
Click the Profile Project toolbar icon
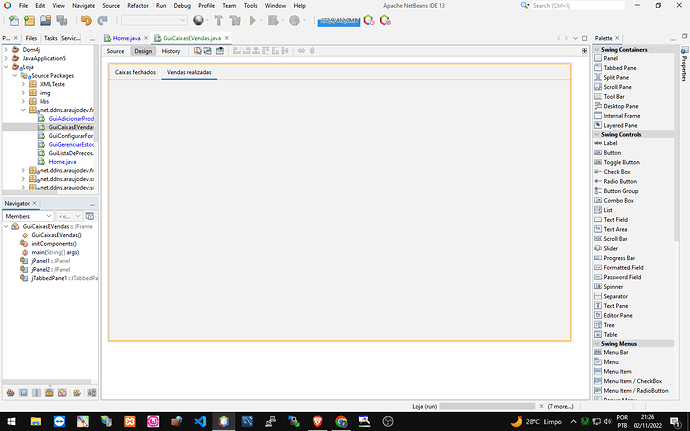tap(294, 21)
